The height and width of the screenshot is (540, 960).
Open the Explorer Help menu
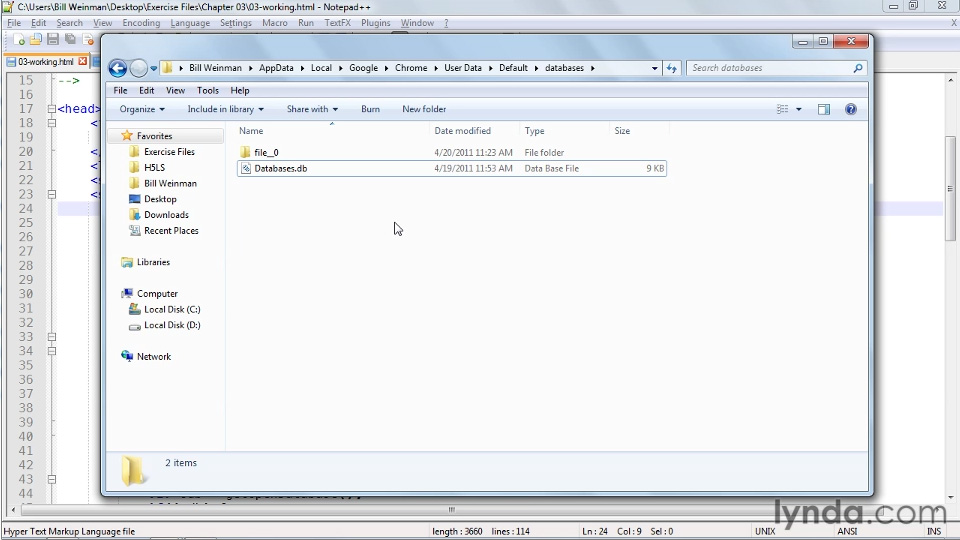coord(239,90)
